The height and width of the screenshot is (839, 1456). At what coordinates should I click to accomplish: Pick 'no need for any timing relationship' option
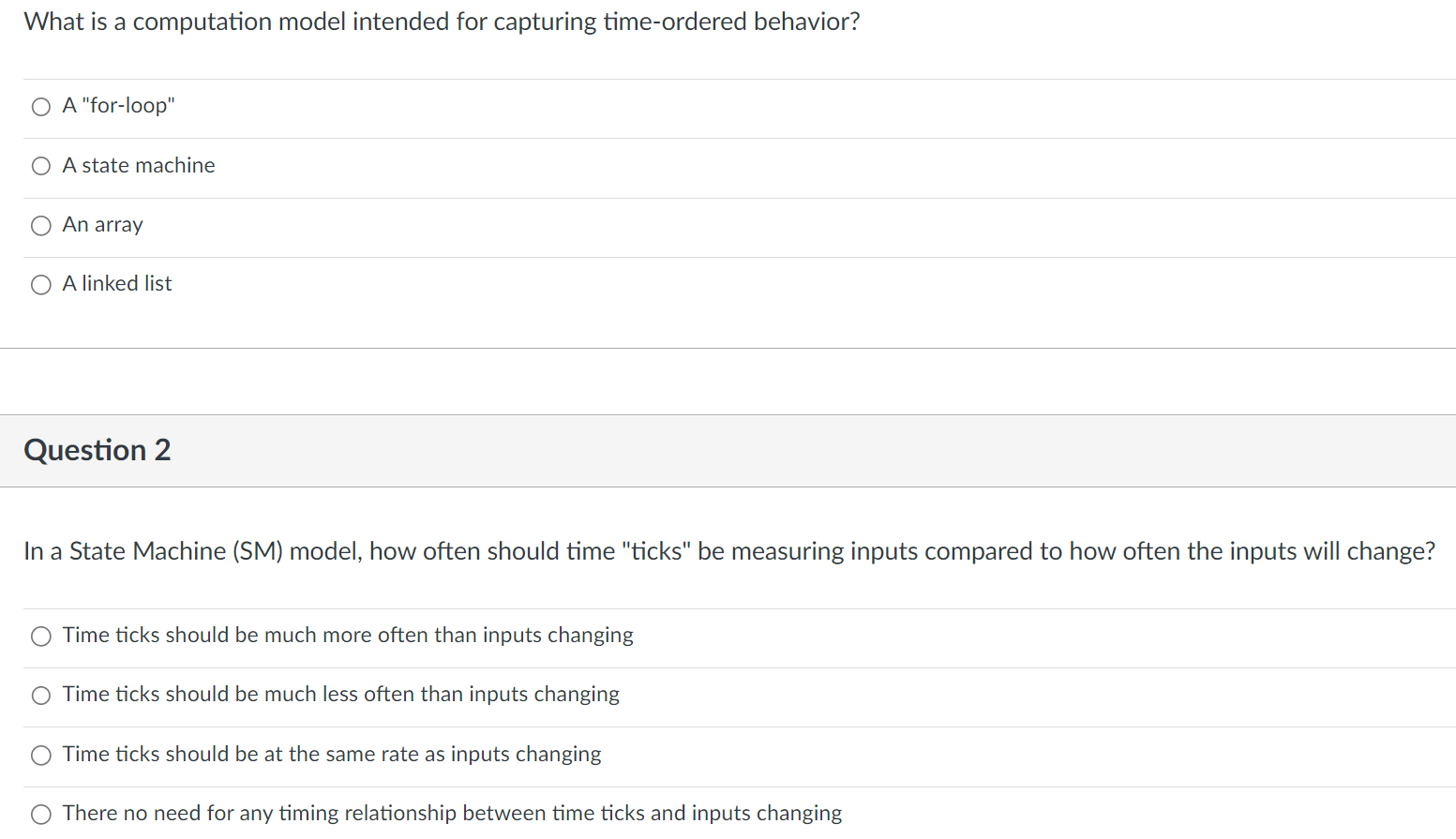point(41,814)
